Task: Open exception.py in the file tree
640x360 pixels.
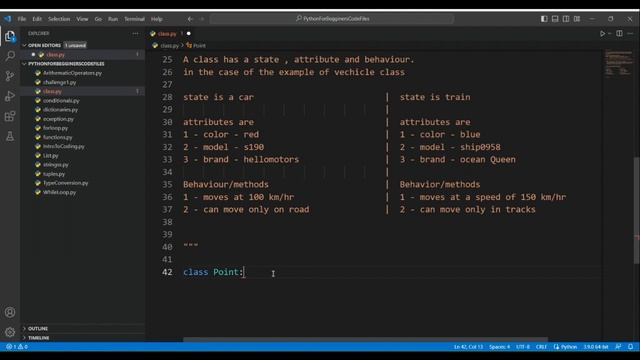Action: 58,119
